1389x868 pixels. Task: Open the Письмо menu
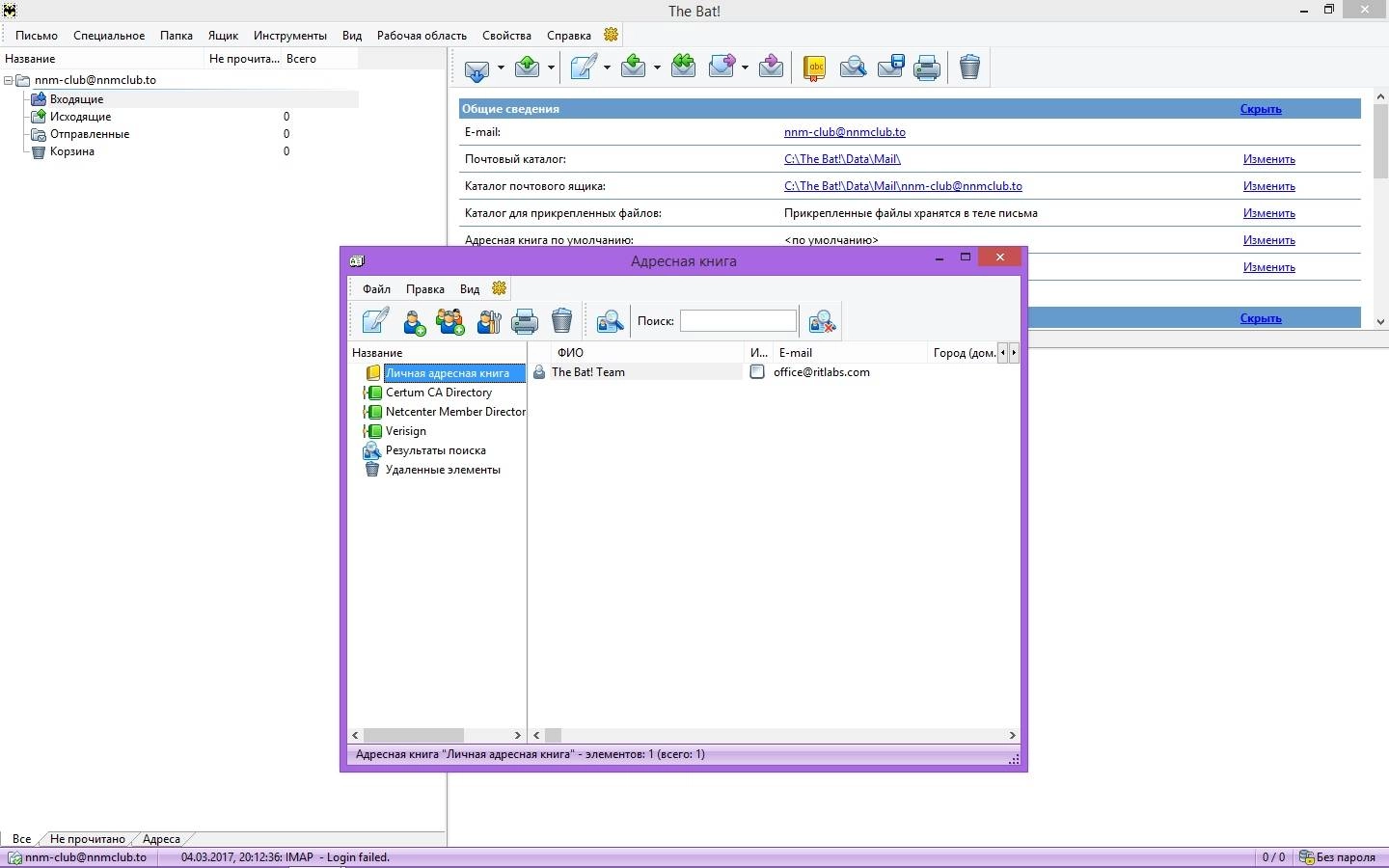(x=37, y=36)
